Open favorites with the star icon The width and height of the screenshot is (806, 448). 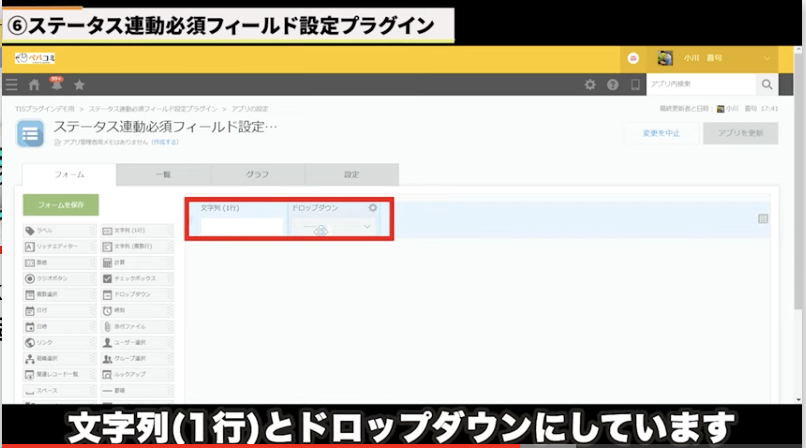pyautogui.click(x=79, y=85)
